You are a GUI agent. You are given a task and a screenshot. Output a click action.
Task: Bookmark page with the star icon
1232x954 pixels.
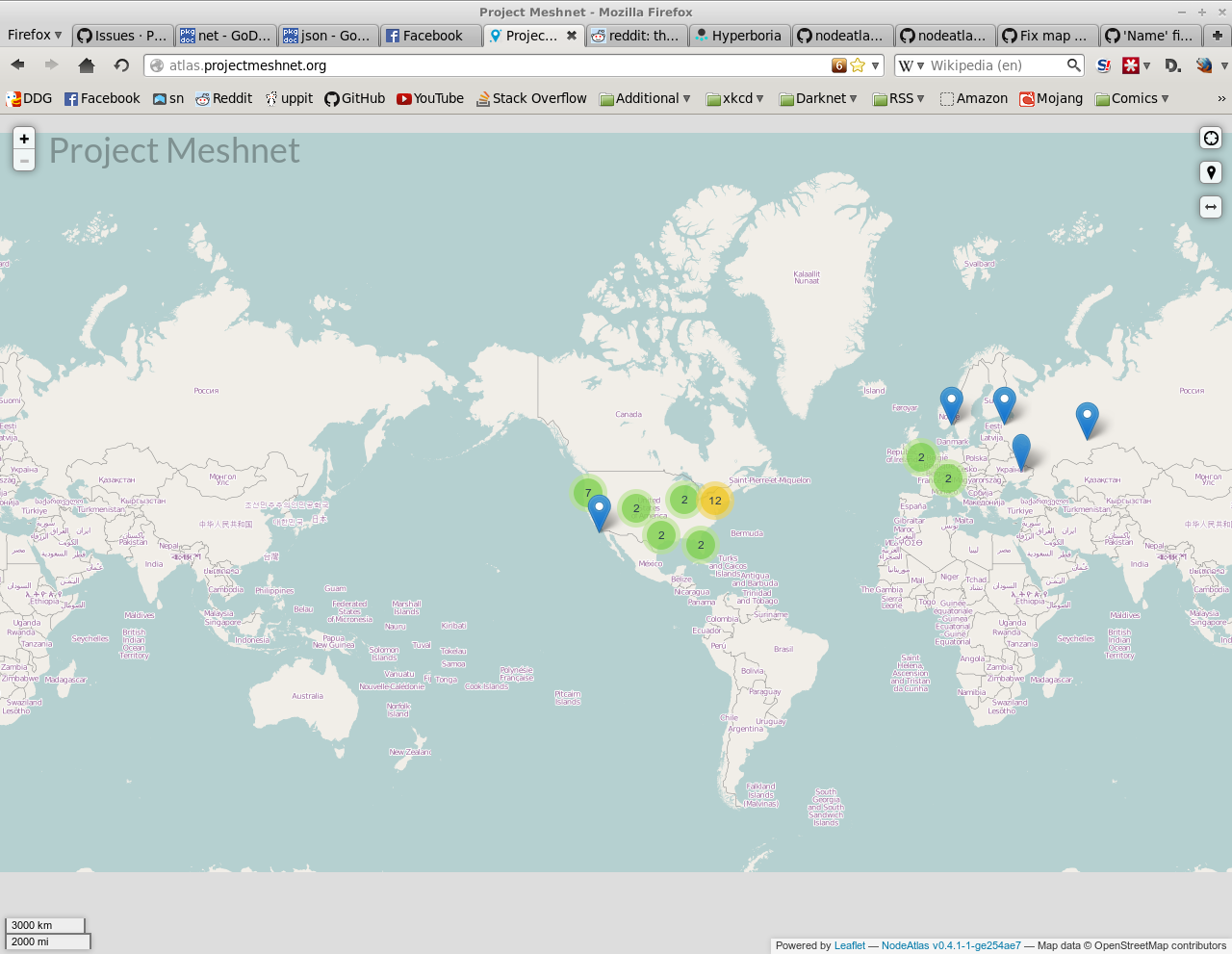858,65
